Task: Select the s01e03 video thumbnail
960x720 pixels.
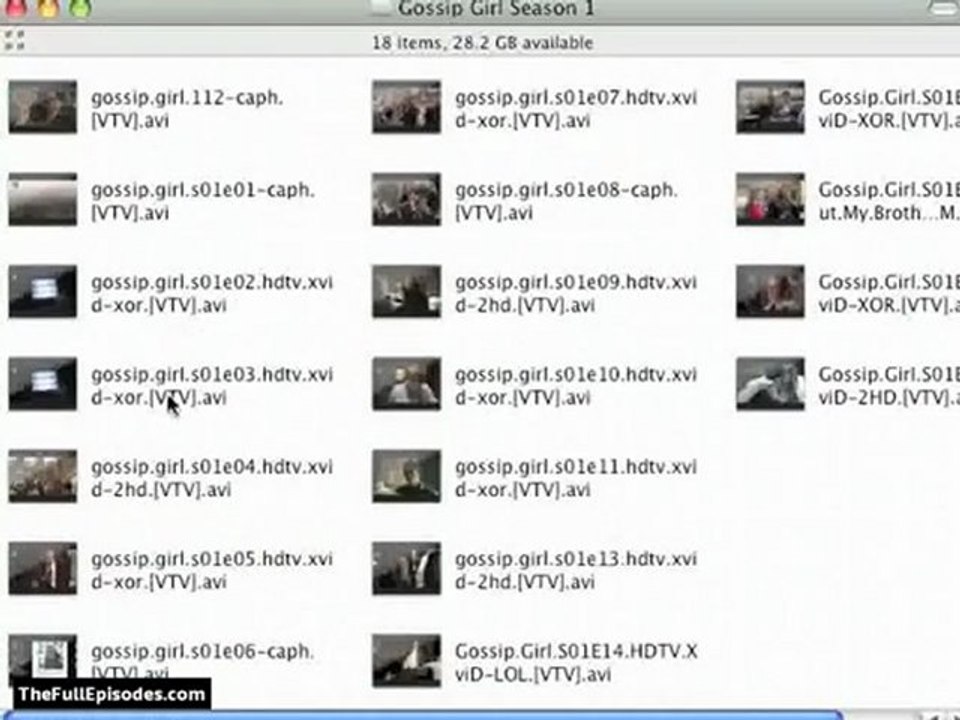Action: click(x=43, y=384)
